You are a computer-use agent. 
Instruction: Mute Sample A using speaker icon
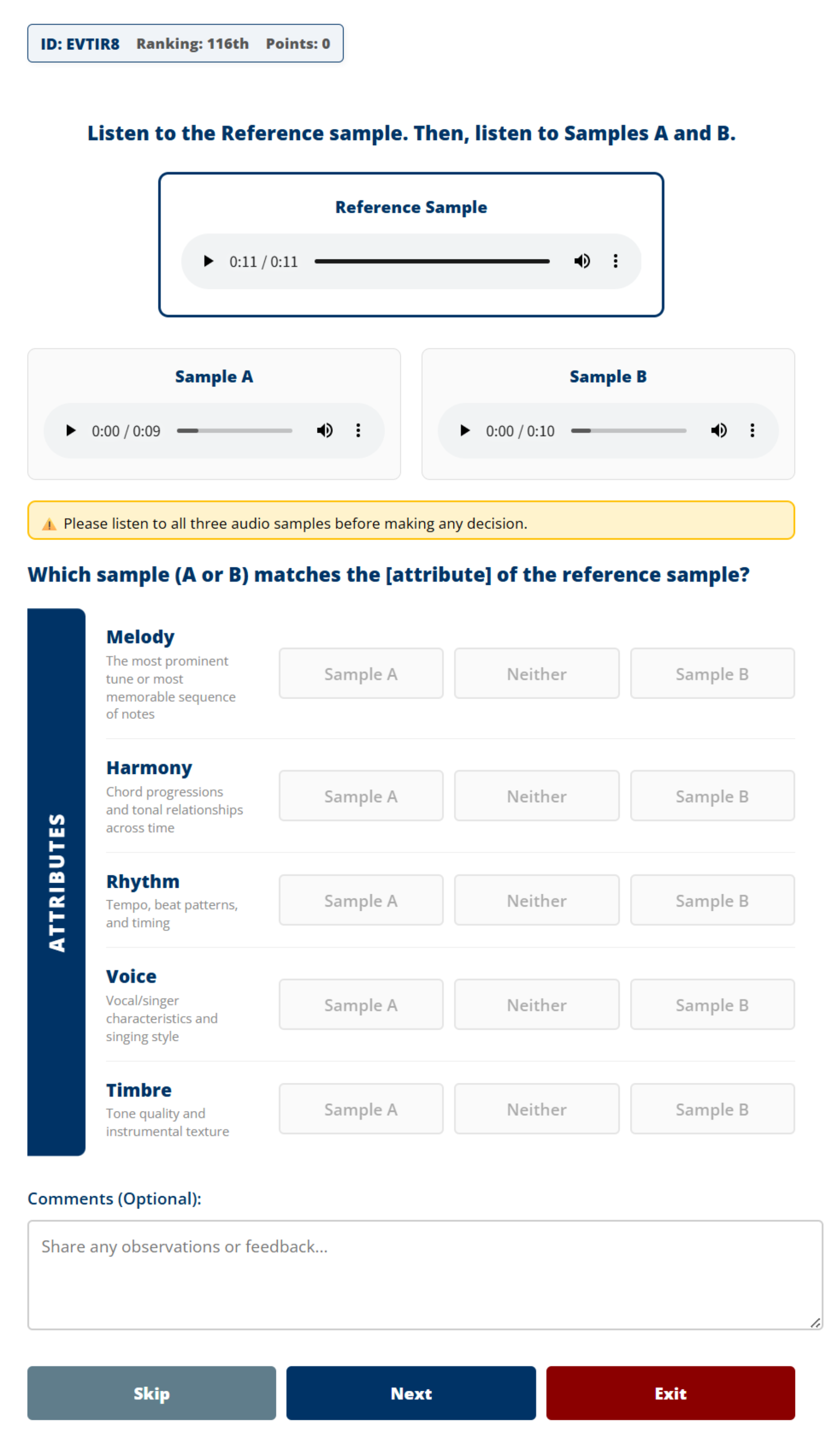[x=324, y=431]
